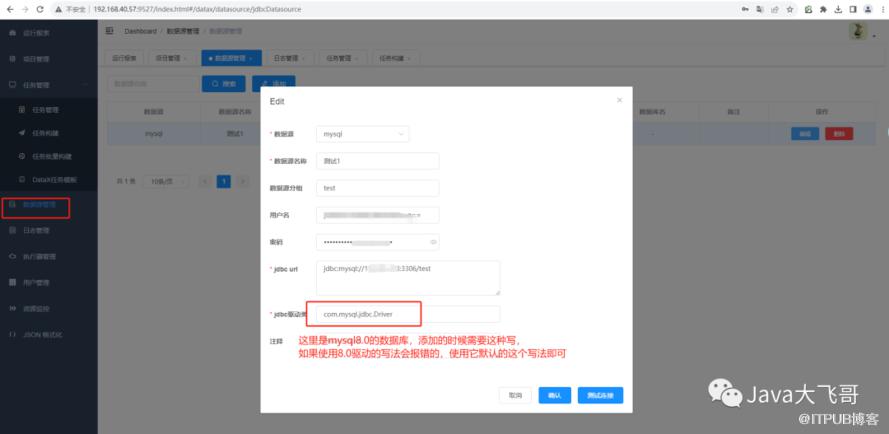This screenshot has width=889, height=434.
Task: Select page 1 in pagination
Action: [224, 182]
